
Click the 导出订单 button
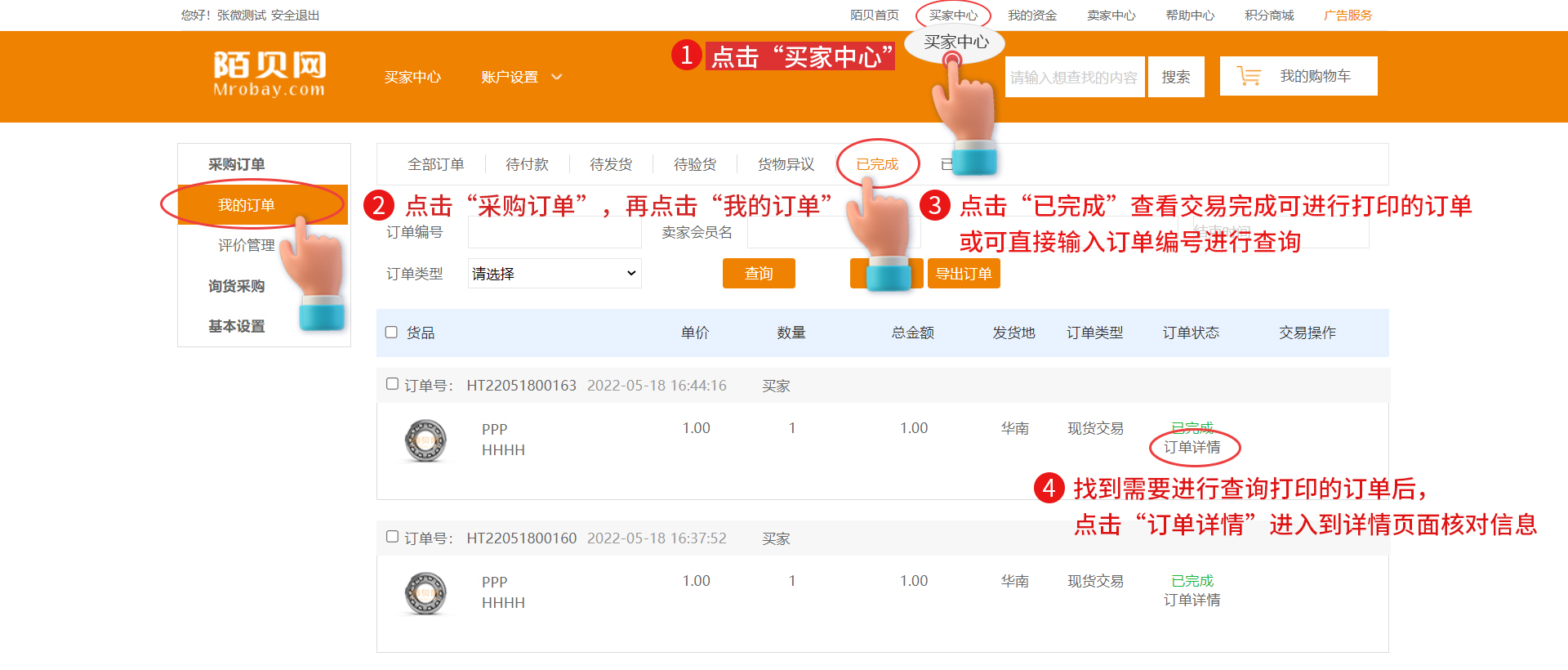point(964,274)
